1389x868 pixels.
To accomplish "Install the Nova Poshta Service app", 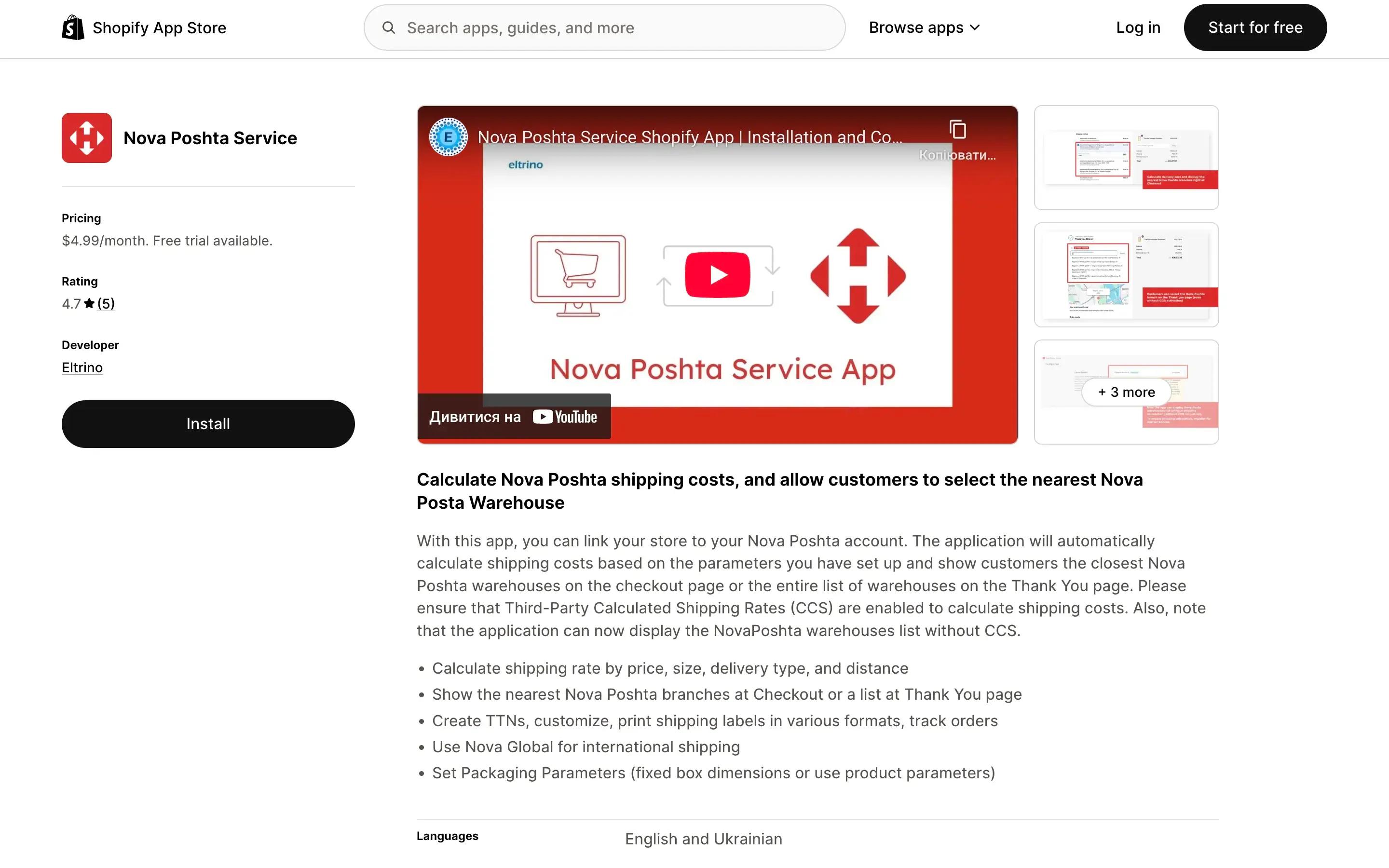I will point(208,424).
